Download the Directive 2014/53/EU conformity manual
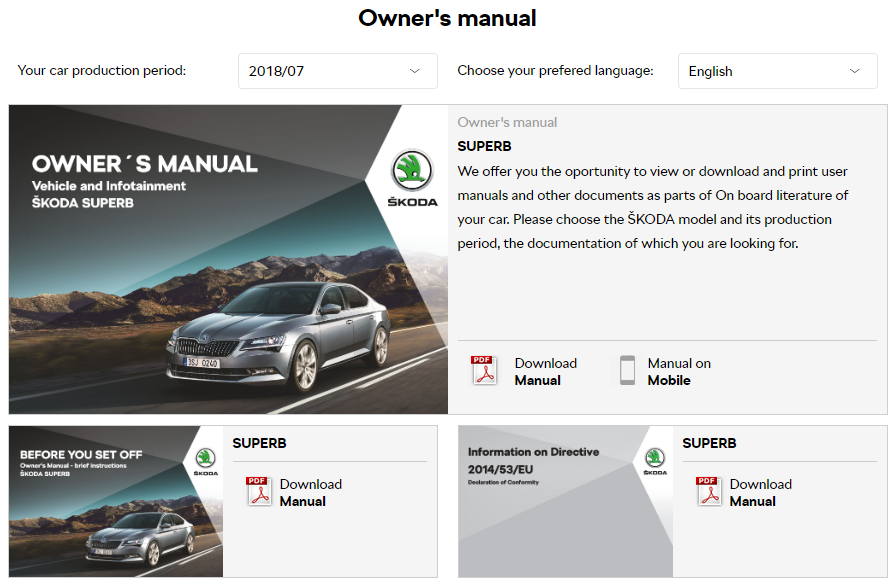The height and width of the screenshot is (585, 896). (761, 492)
